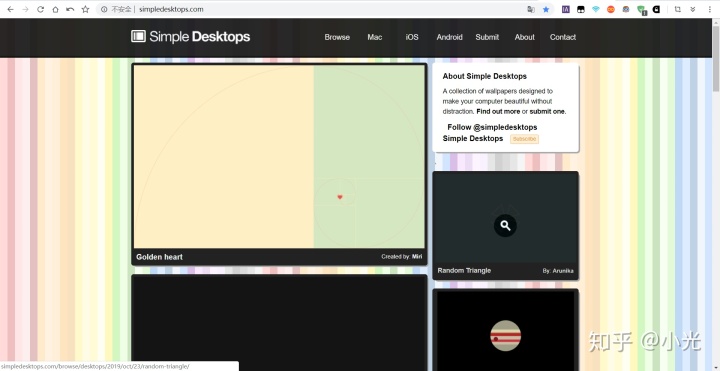Viewport: 720px width, 371px height.
Task: Click the Subscribe button
Action: click(524, 139)
